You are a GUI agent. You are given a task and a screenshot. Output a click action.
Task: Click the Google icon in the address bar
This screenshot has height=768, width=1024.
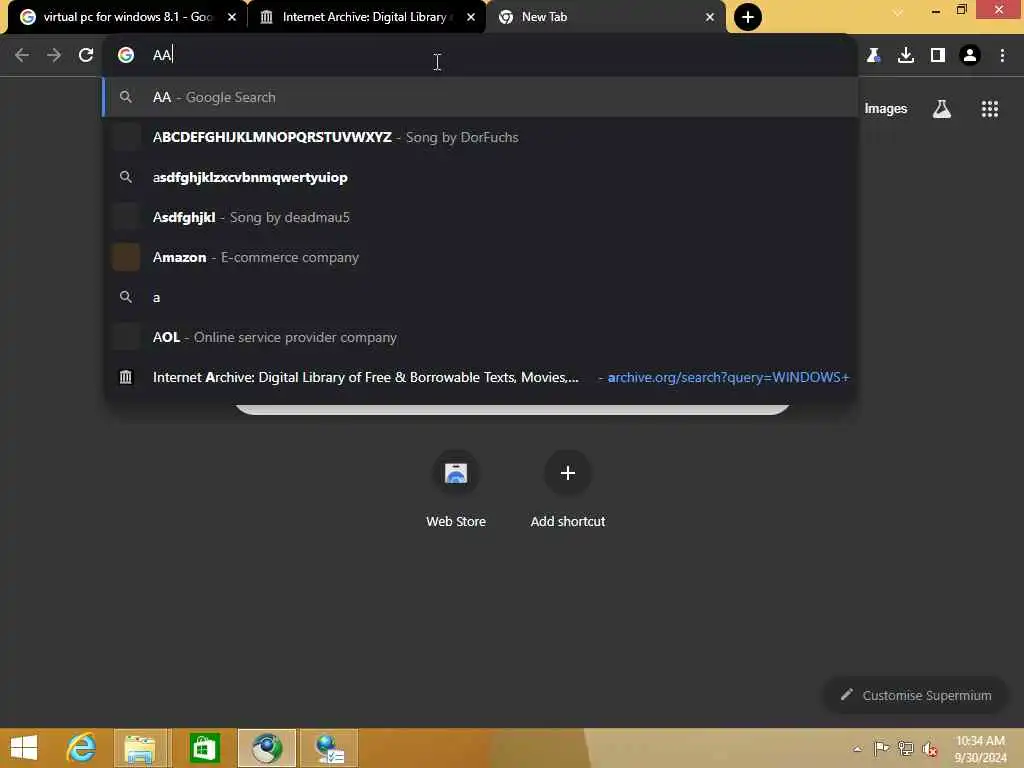[126, 56]
